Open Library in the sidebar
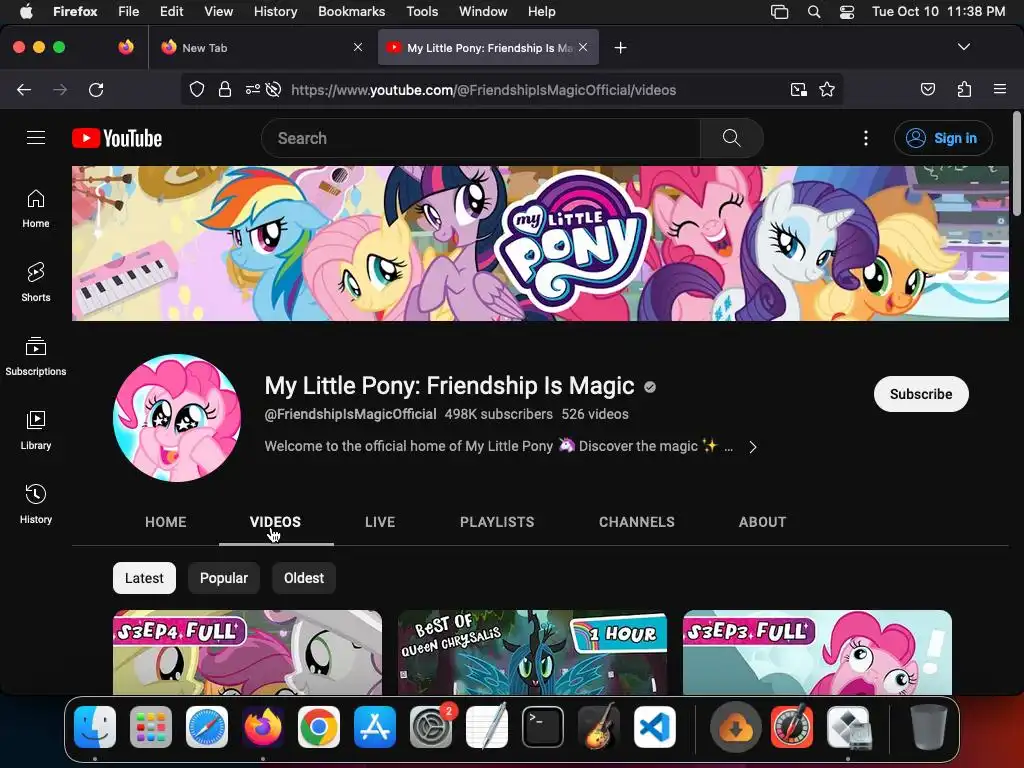 click(36, 430)
